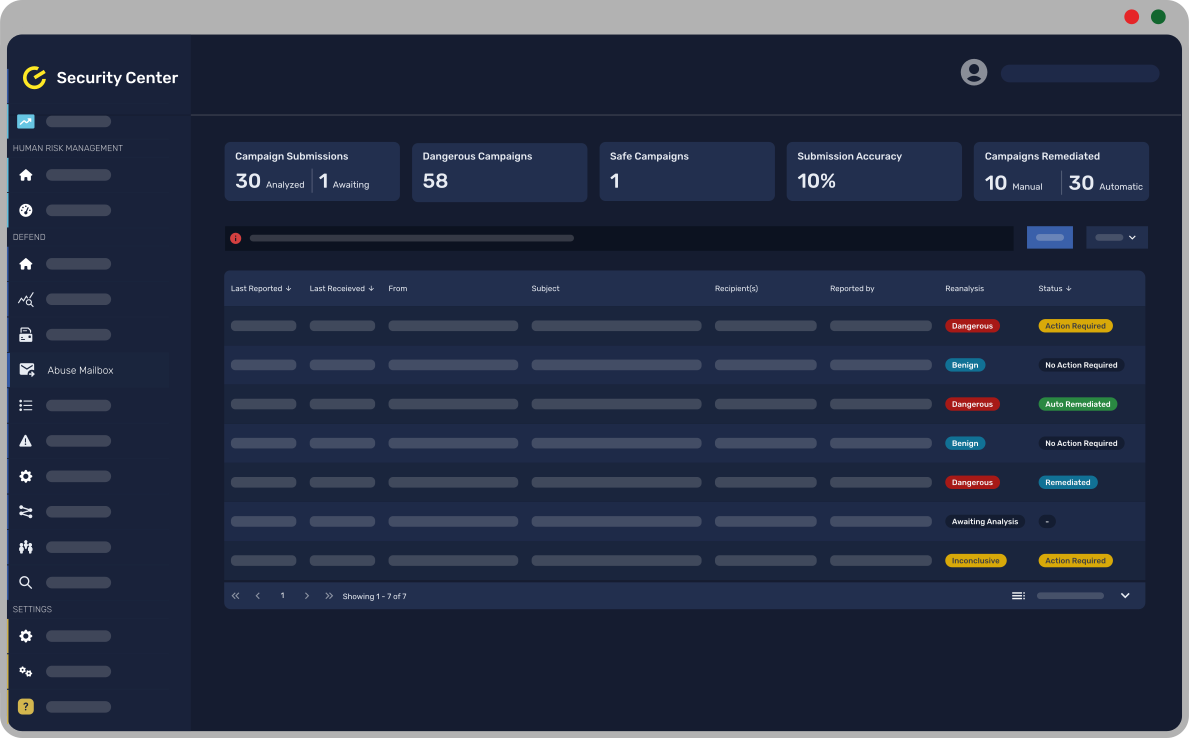Click the user profile avatar icon
The width and height of the screenshot is (1189, 738).
pos(973,72)
